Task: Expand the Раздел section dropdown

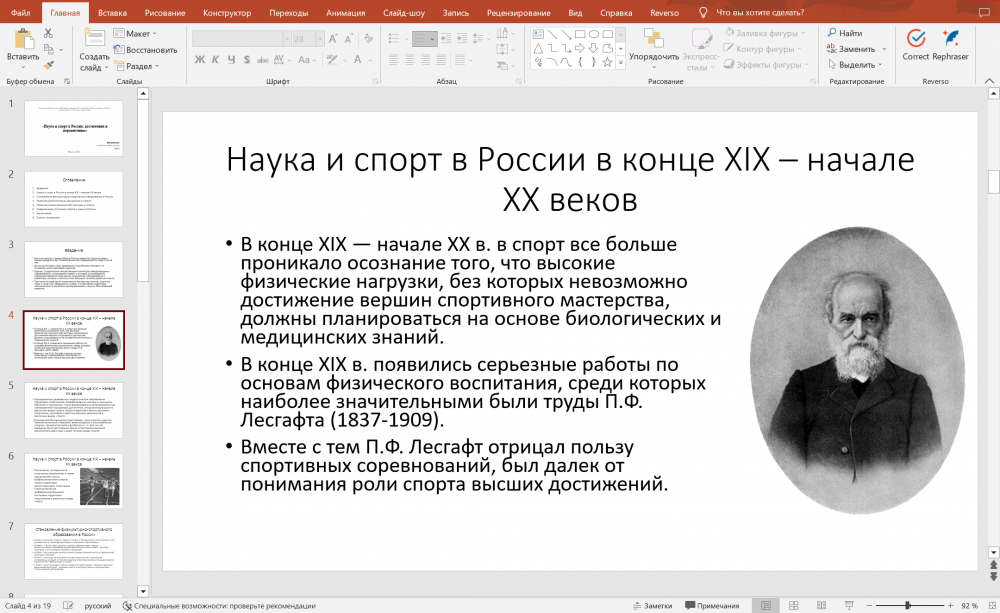Action: [x=139, y=66]
